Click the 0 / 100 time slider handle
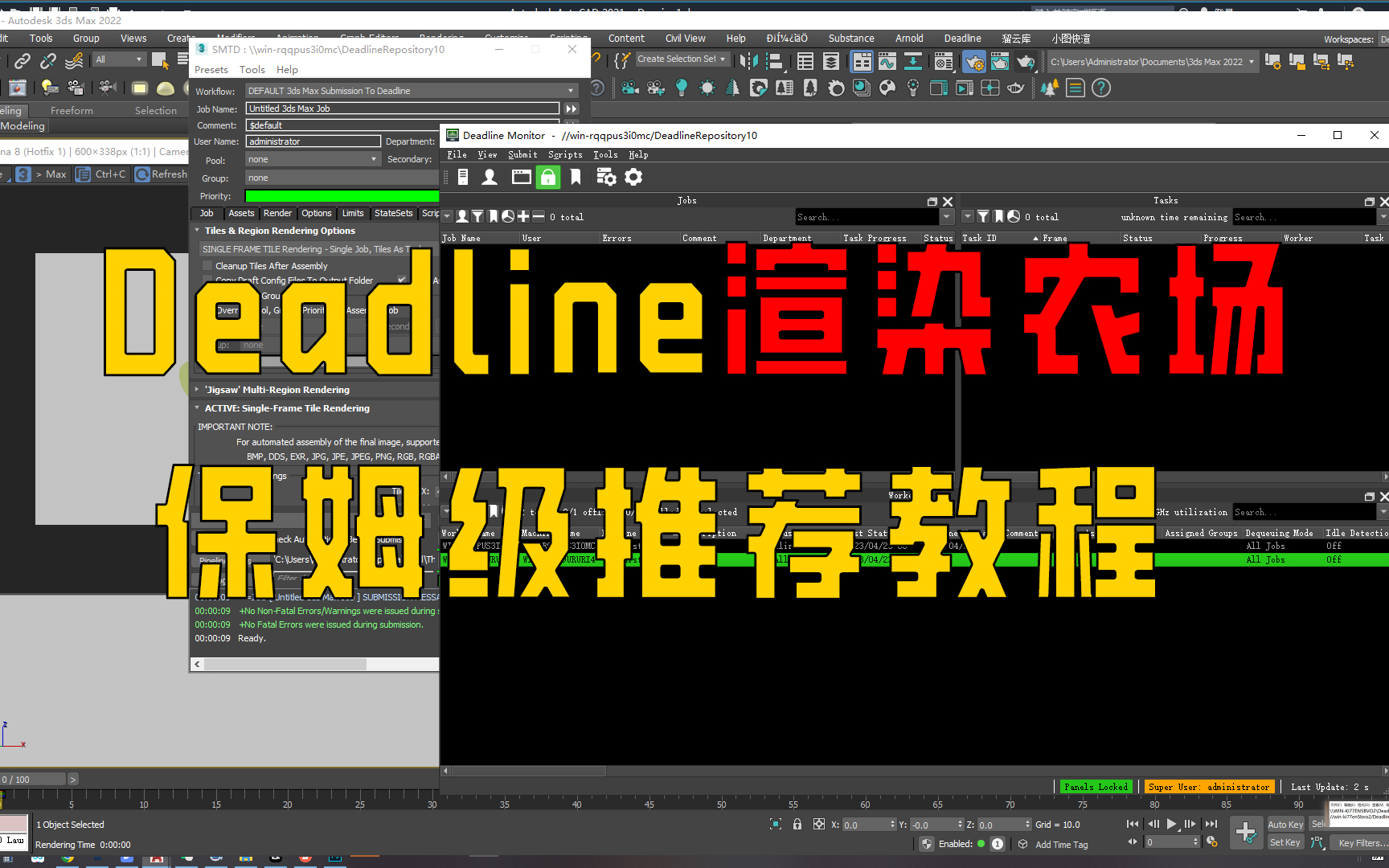The height and width of the screenshot is (868, 1389). pyautogui.click(x=33, y=780)
